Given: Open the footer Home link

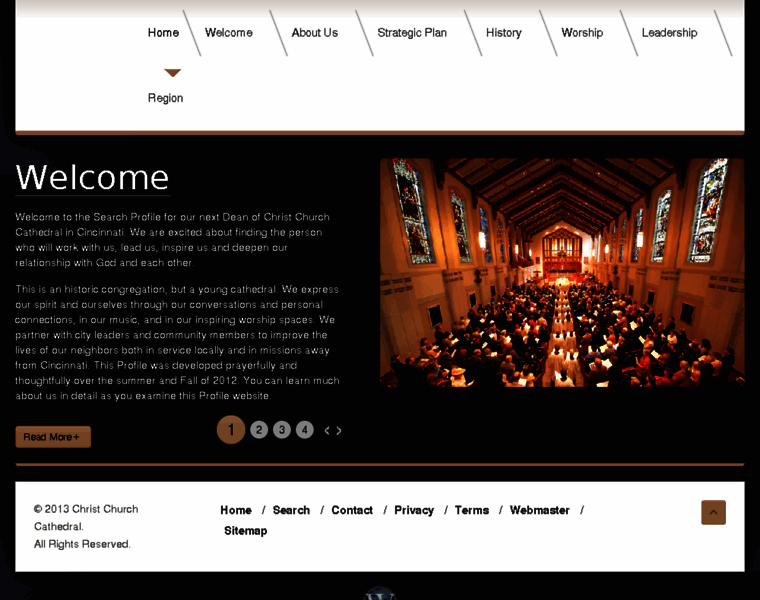Looking at the screenshot, I should click(x=236, y=510).
